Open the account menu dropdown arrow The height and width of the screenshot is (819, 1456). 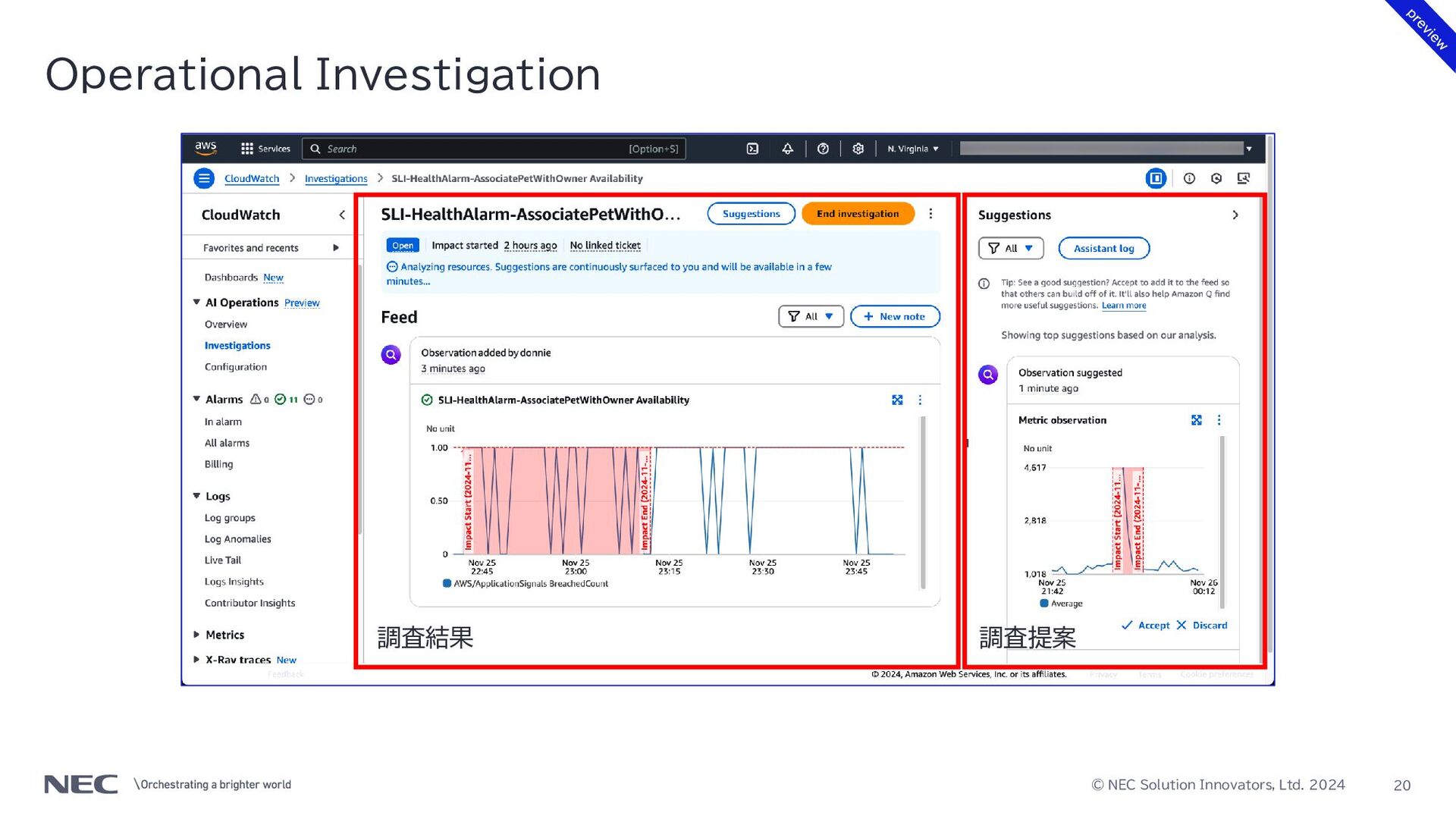pyautogui.click(x=1249, y=149)
